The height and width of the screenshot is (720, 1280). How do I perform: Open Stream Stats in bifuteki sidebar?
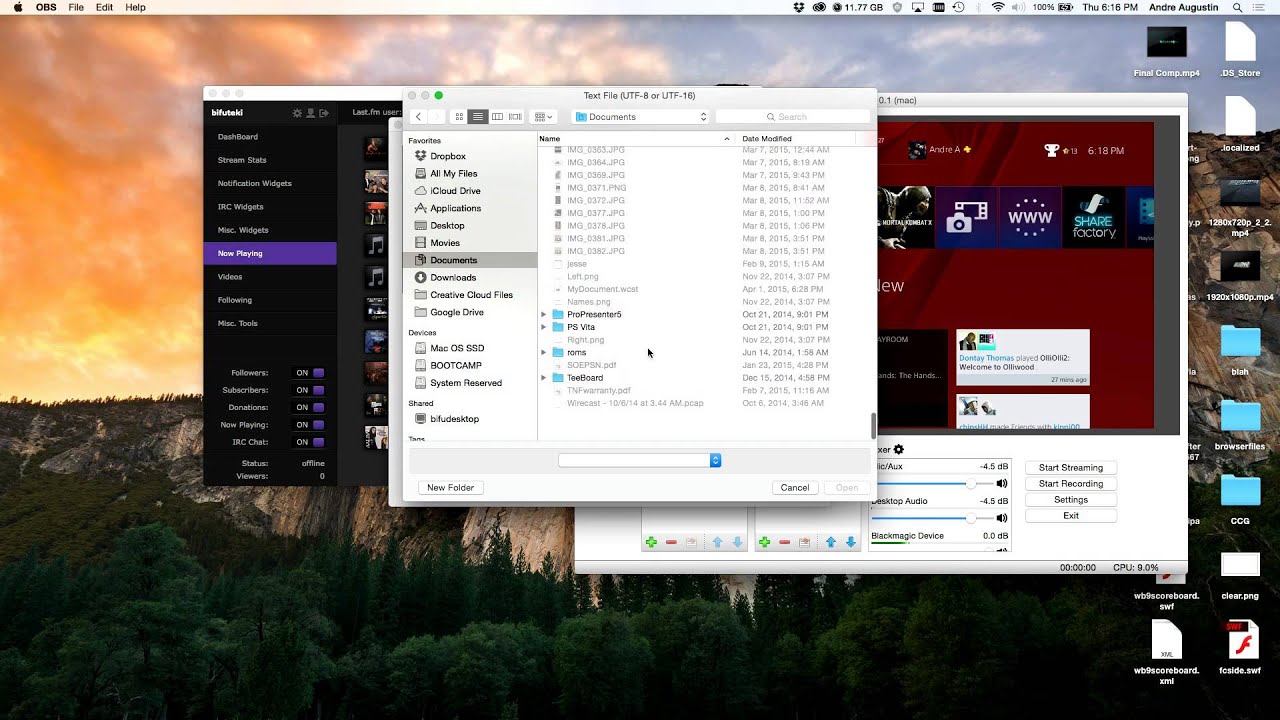pos(270,160)
